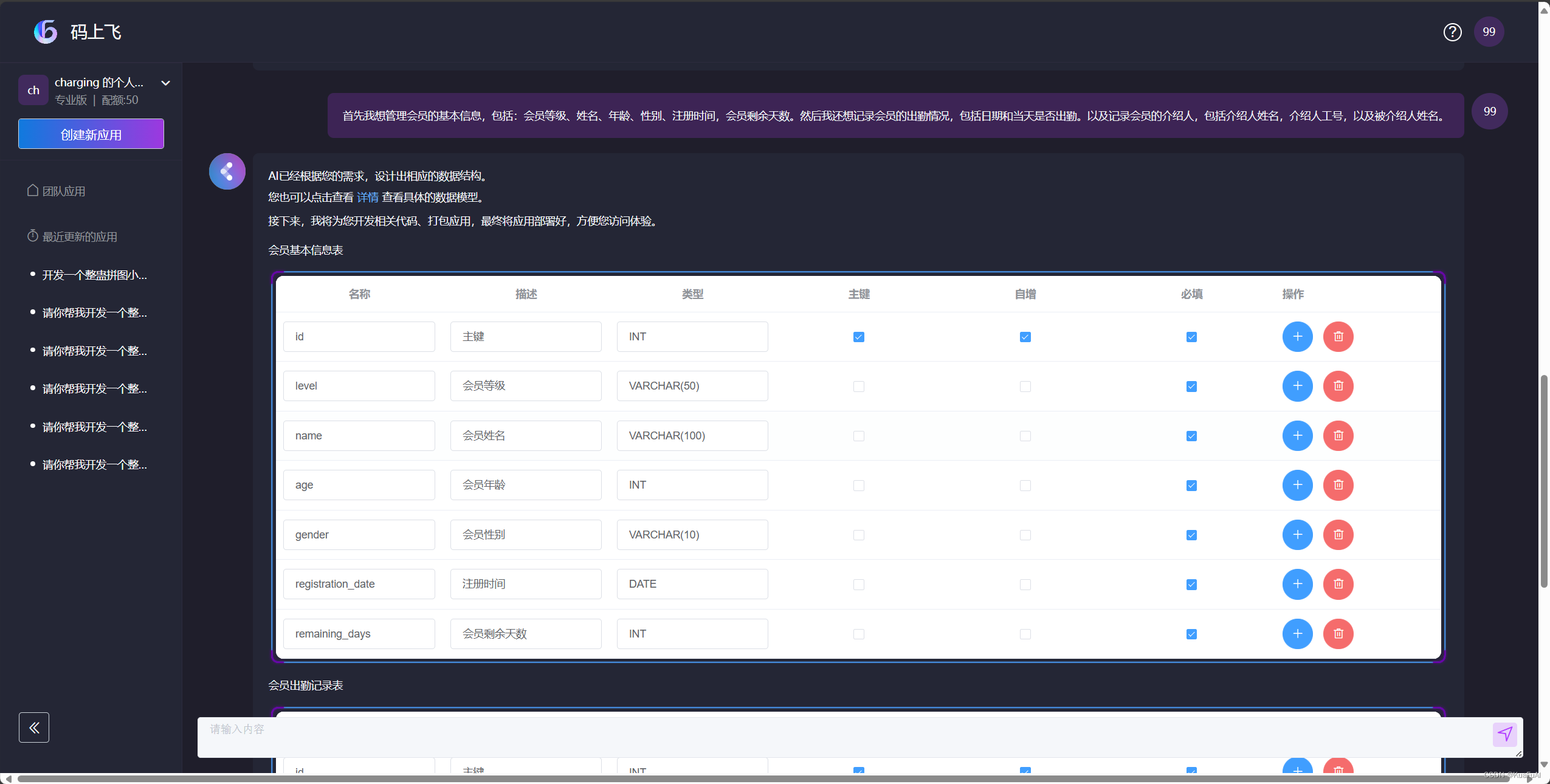Click the plus icon in remaining_days row
This screenshot has height=784, width=1550.
1297,634
